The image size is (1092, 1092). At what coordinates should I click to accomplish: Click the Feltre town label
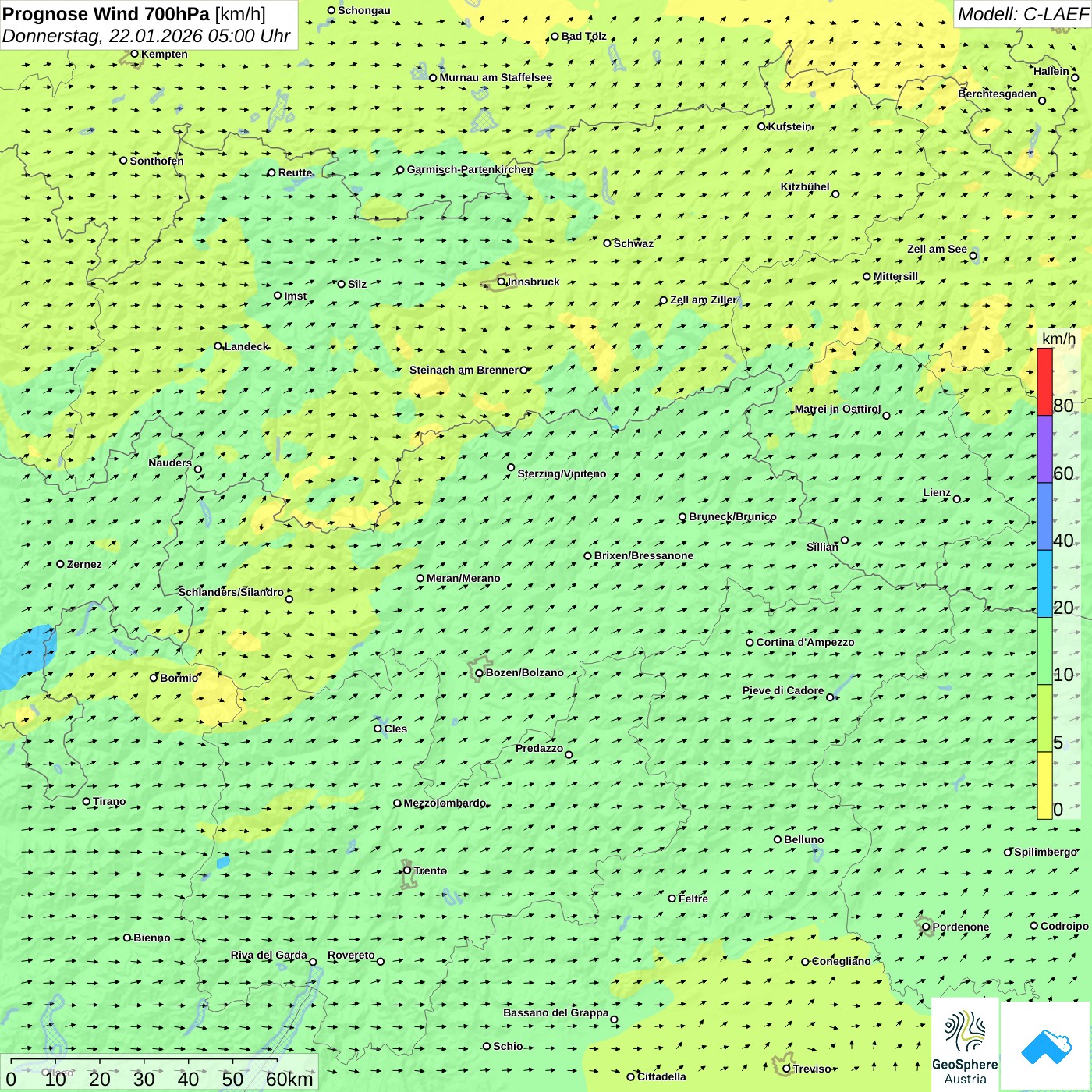pyautogui.click(x=693, y=899)
